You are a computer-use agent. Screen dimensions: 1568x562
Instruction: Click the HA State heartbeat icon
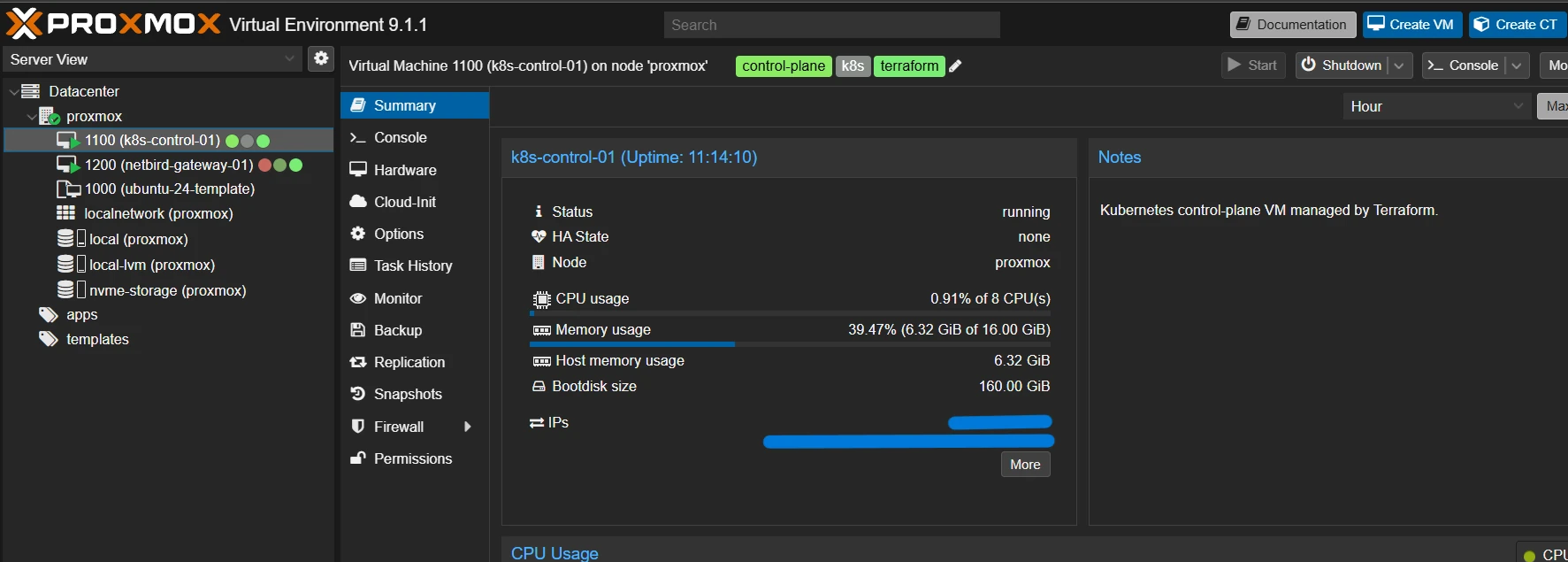pyautogui.click(x=538, y=236)
